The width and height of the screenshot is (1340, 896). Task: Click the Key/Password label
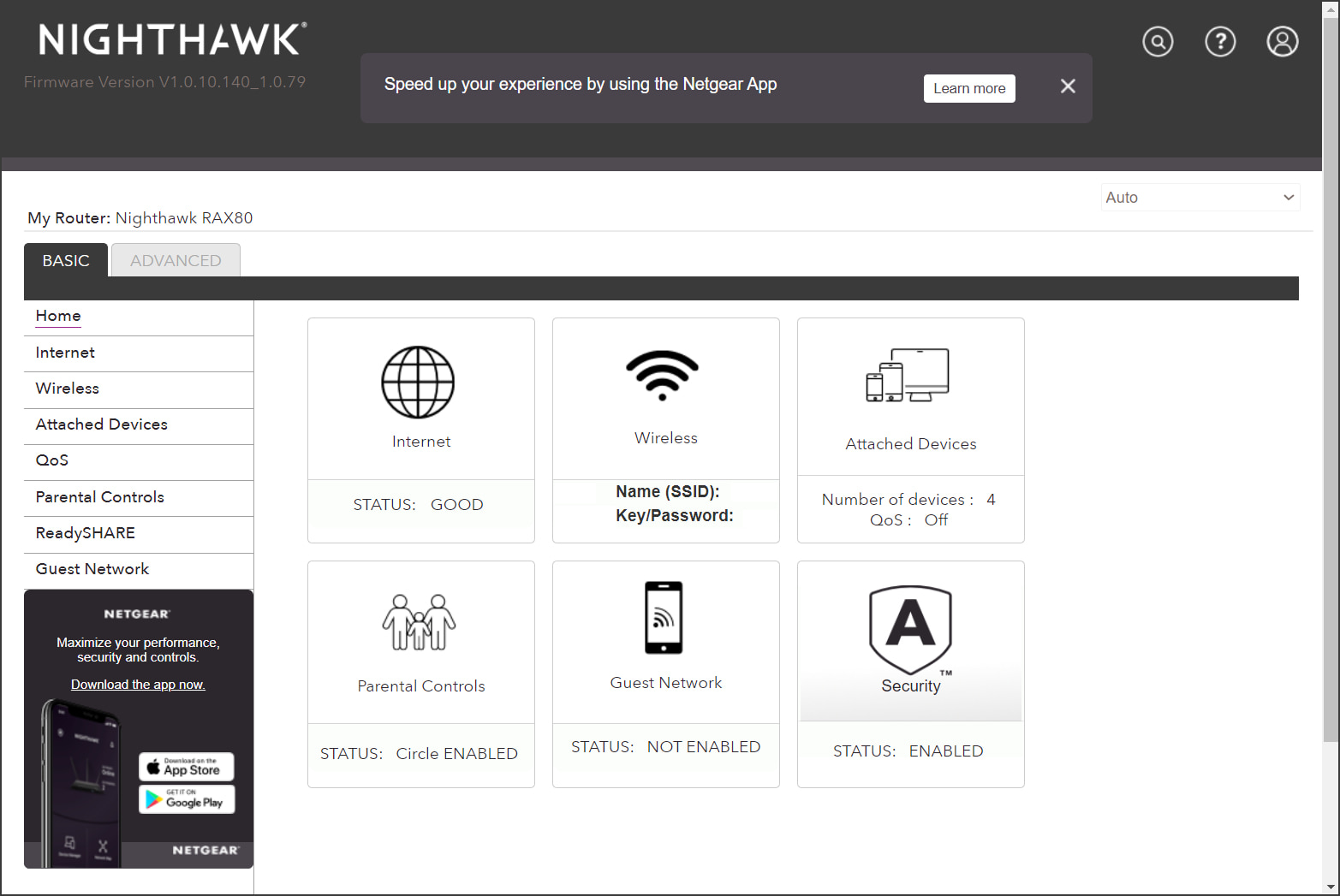click(675, 515)
